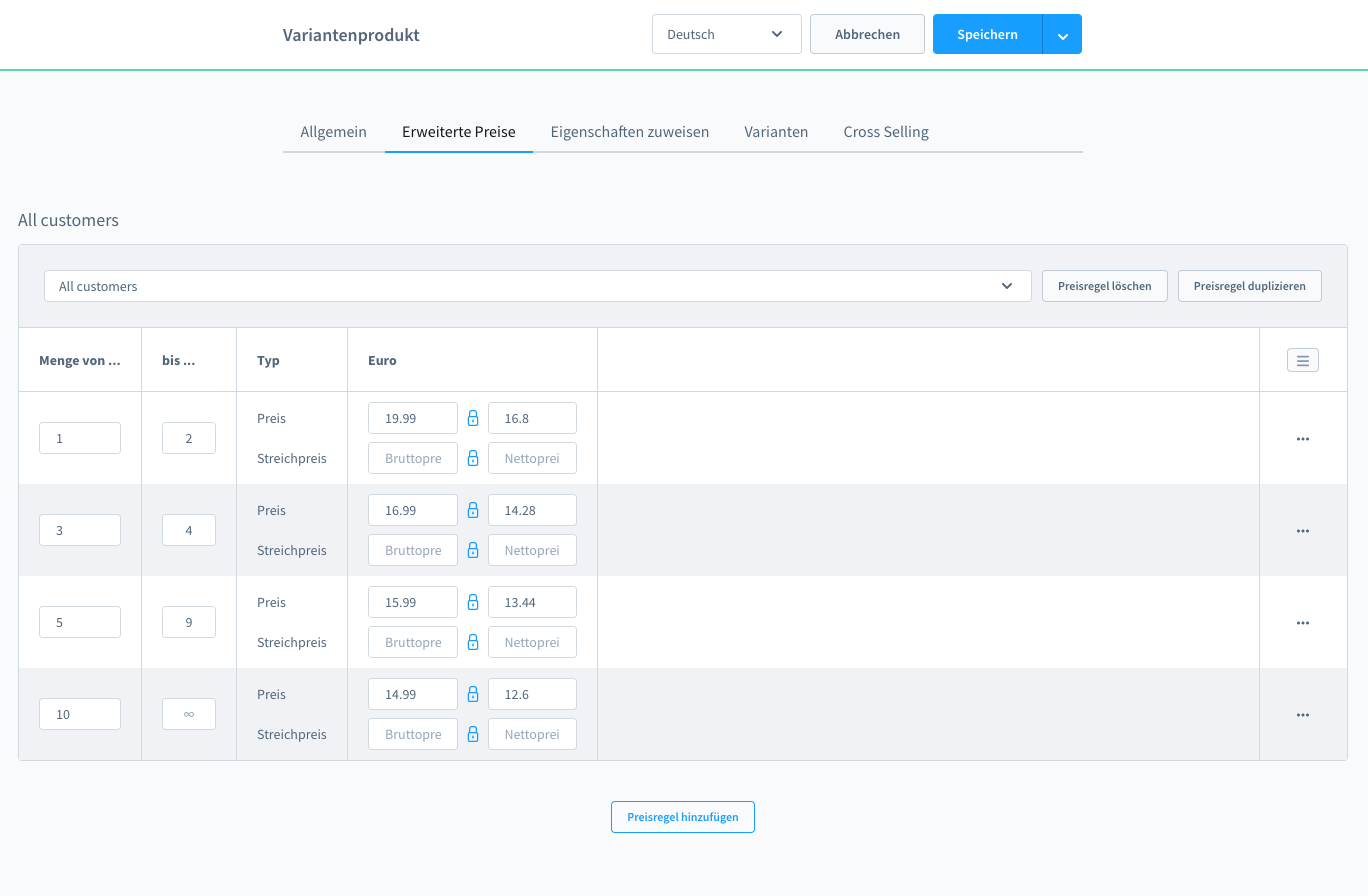This screenshot has height=896, width=1368.
Task: Focus the quantity-from field showing 3
Action: (80, 530)
